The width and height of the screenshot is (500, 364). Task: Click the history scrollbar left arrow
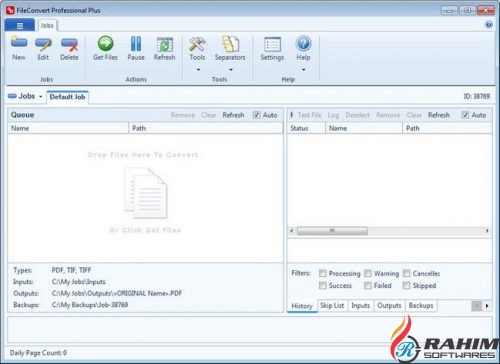pos(292,231)
